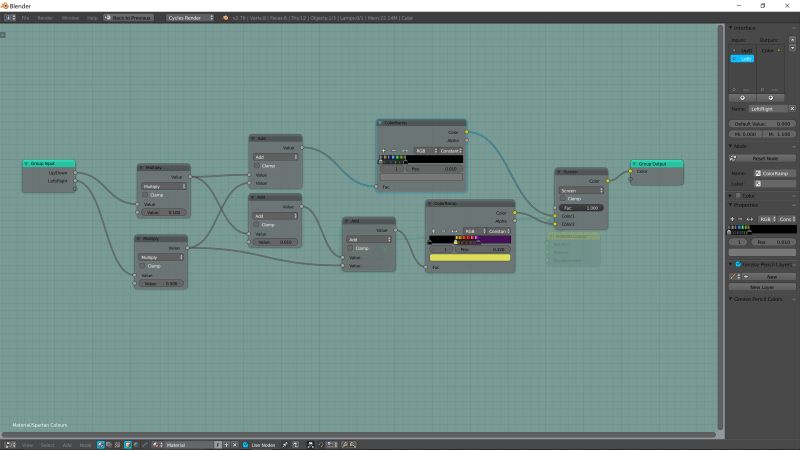Select the Shader node tree type icon
This screenshot has height=450, width=800.
pos(101,445)
